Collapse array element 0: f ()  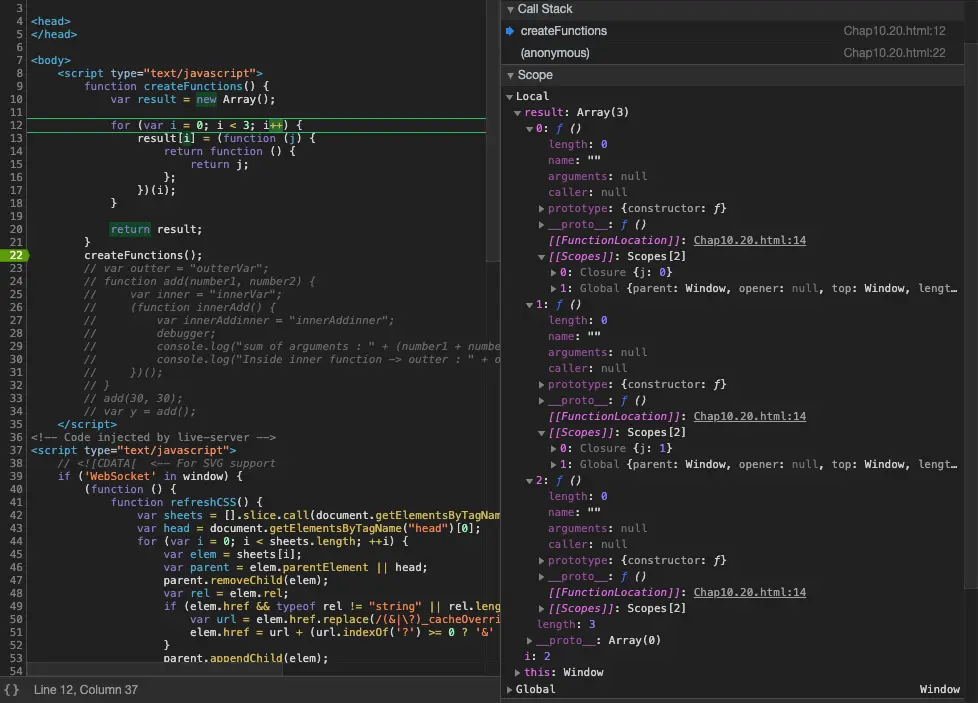pos(530,129)
